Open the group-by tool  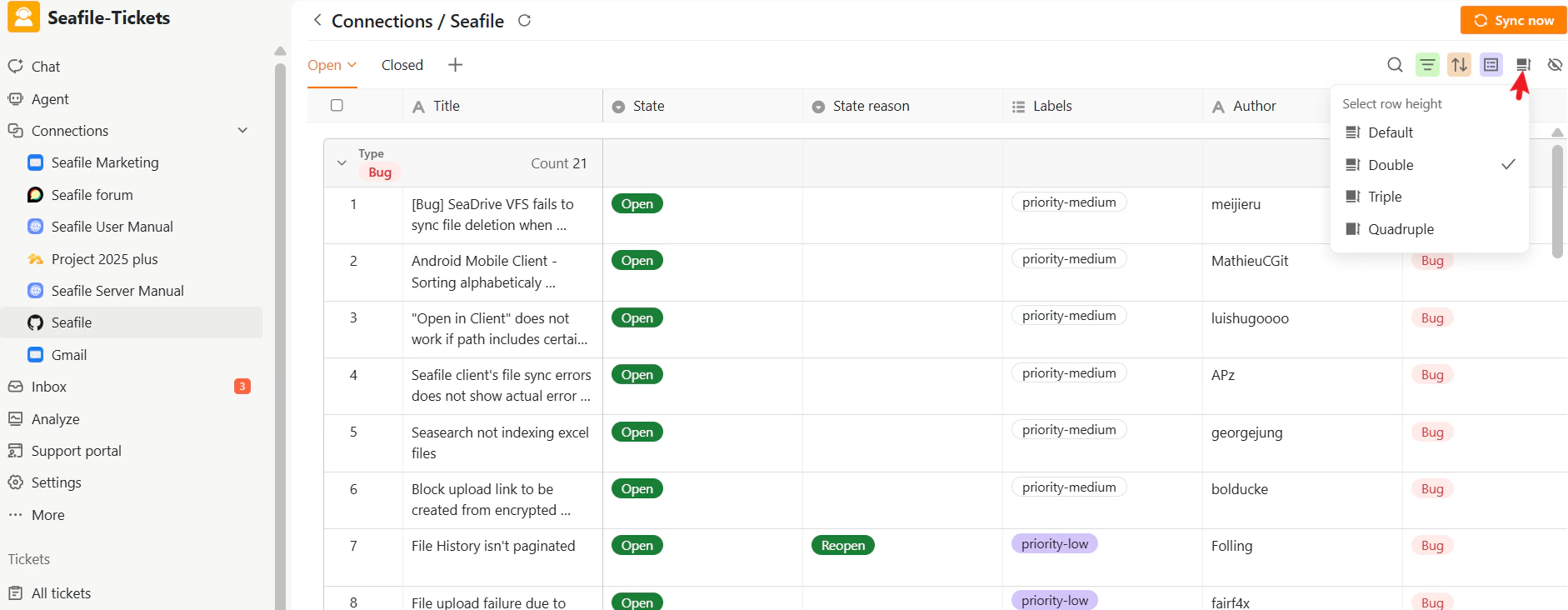pyautogui.click(x=1491, y=65)
